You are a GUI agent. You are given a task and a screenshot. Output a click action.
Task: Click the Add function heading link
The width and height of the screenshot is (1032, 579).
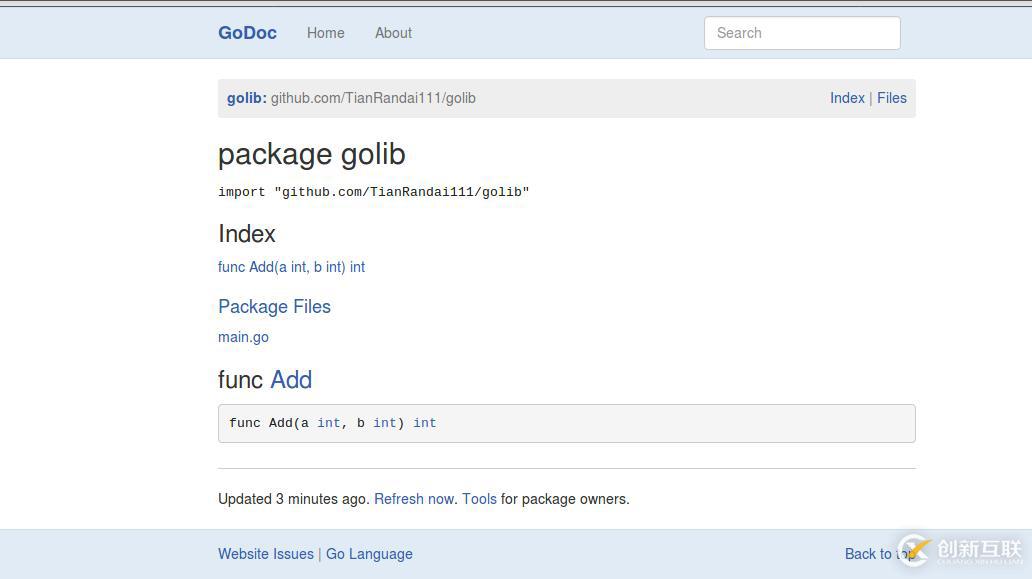[x=291, y=380]
